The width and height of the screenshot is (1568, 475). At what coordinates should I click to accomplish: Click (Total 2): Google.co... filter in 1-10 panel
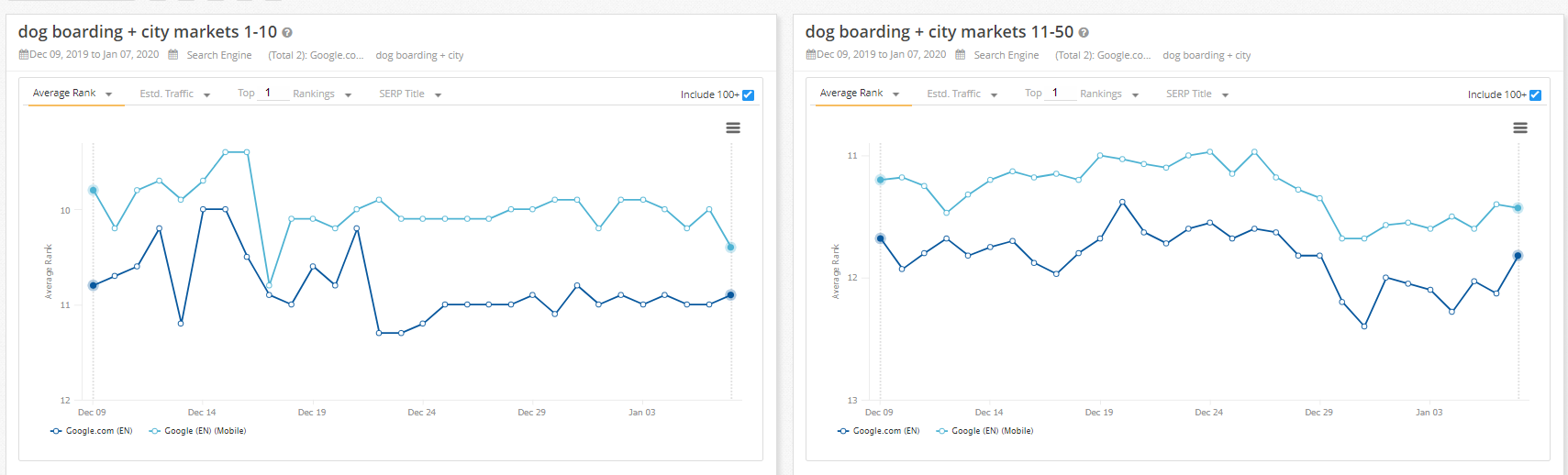[x=316, y=56]
